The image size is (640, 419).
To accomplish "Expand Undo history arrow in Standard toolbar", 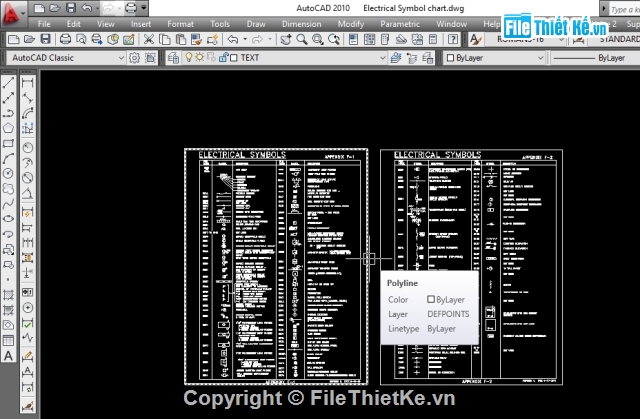I will (245, 39).
